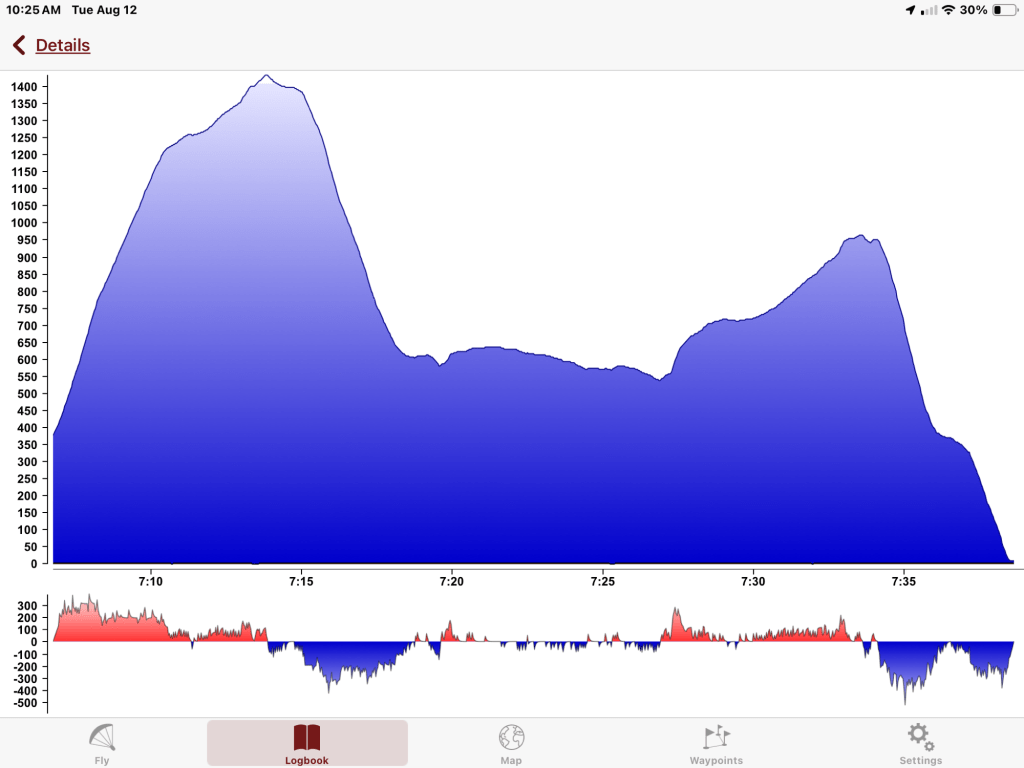The image size is (1024, 768).
Task: Select the 7:35 time axis marker
Action: click(x=903, y=580)
